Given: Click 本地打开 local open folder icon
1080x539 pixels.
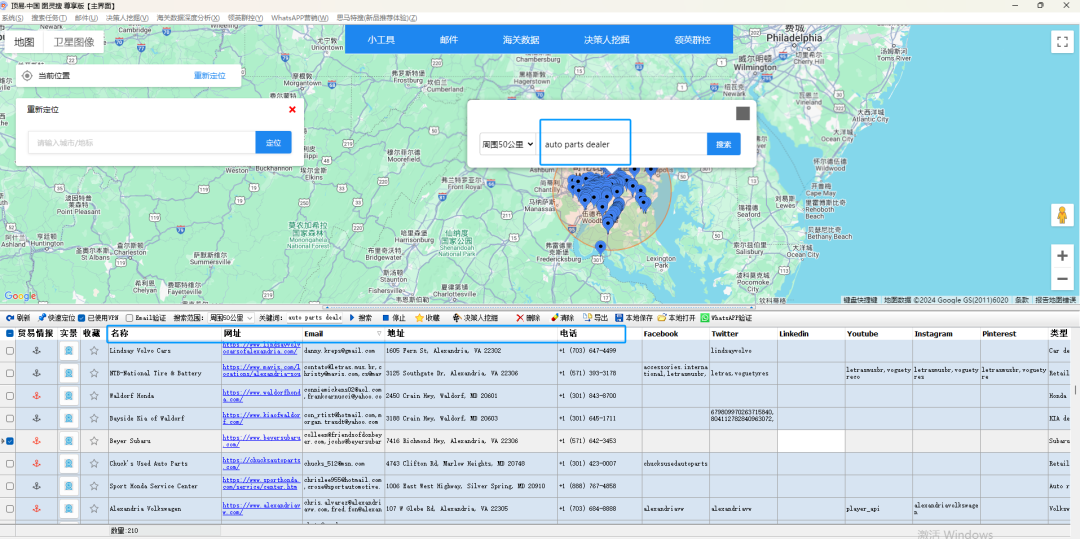Looking at the screenshot, I should click(x=662, y=318).
